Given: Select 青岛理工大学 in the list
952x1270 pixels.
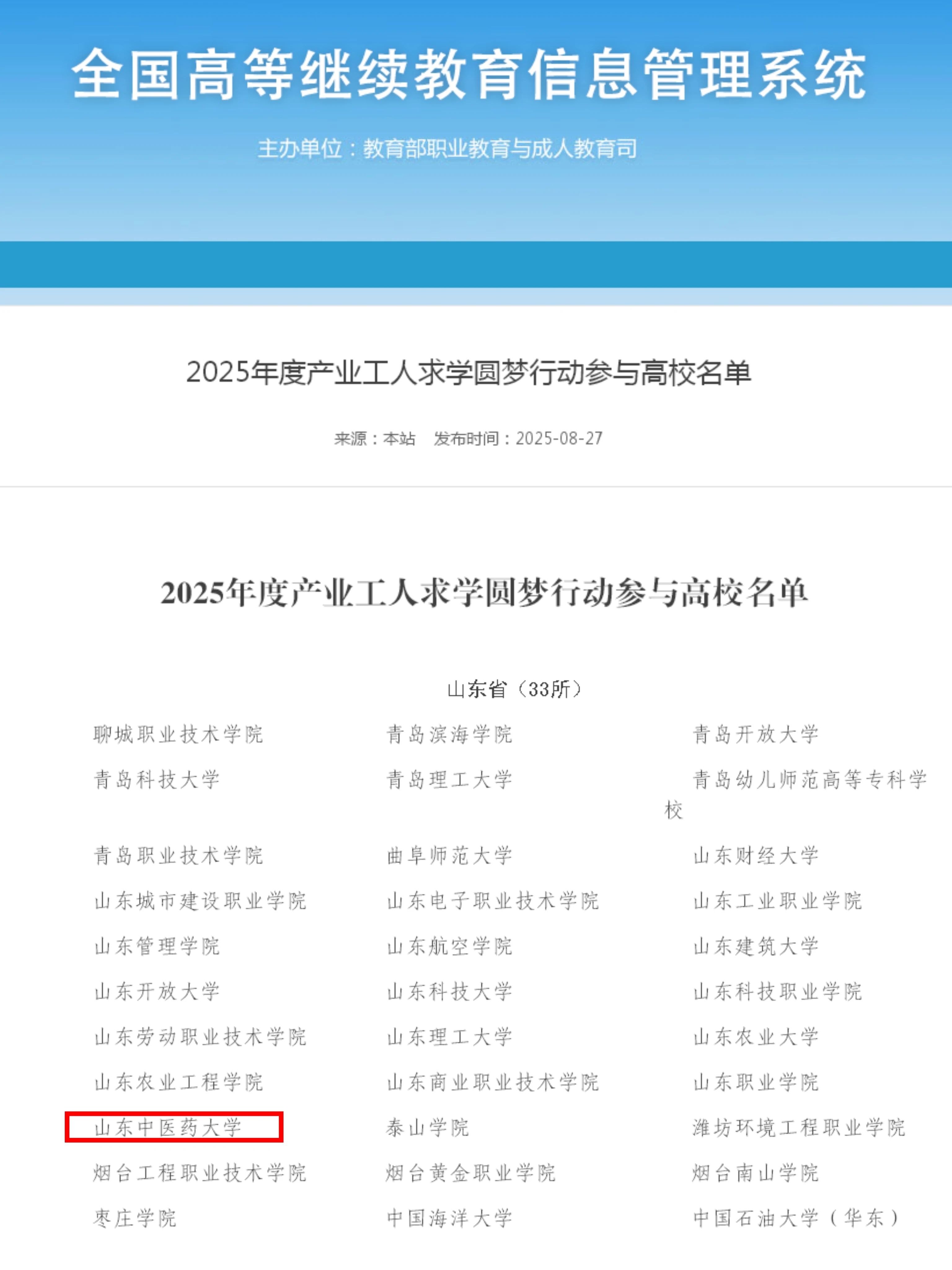Looking at the screenshot, I should [x=449, y=780].
